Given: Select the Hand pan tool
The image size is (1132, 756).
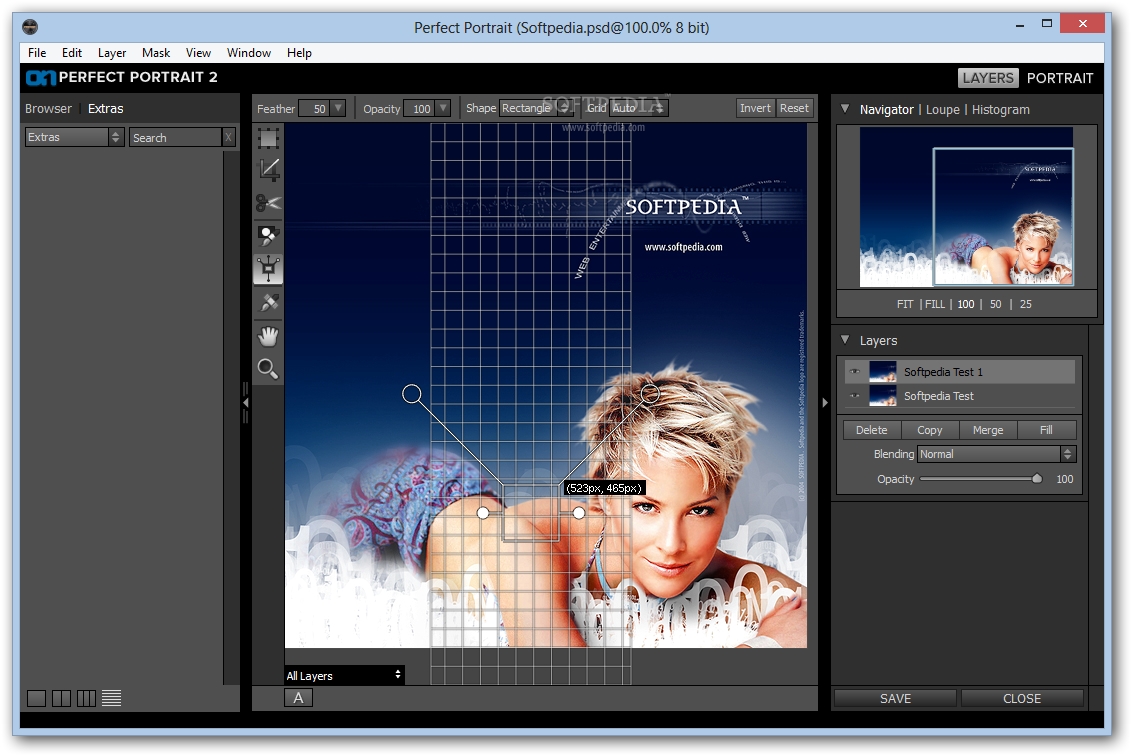Looking at the screenshot, I should click(268, 335).
